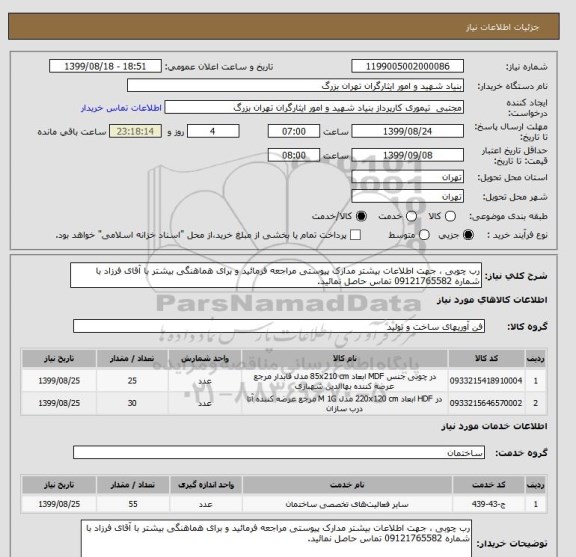
Task: Click the گروه کالا field فن آوریهای ساخت
Action: point(279,326)
